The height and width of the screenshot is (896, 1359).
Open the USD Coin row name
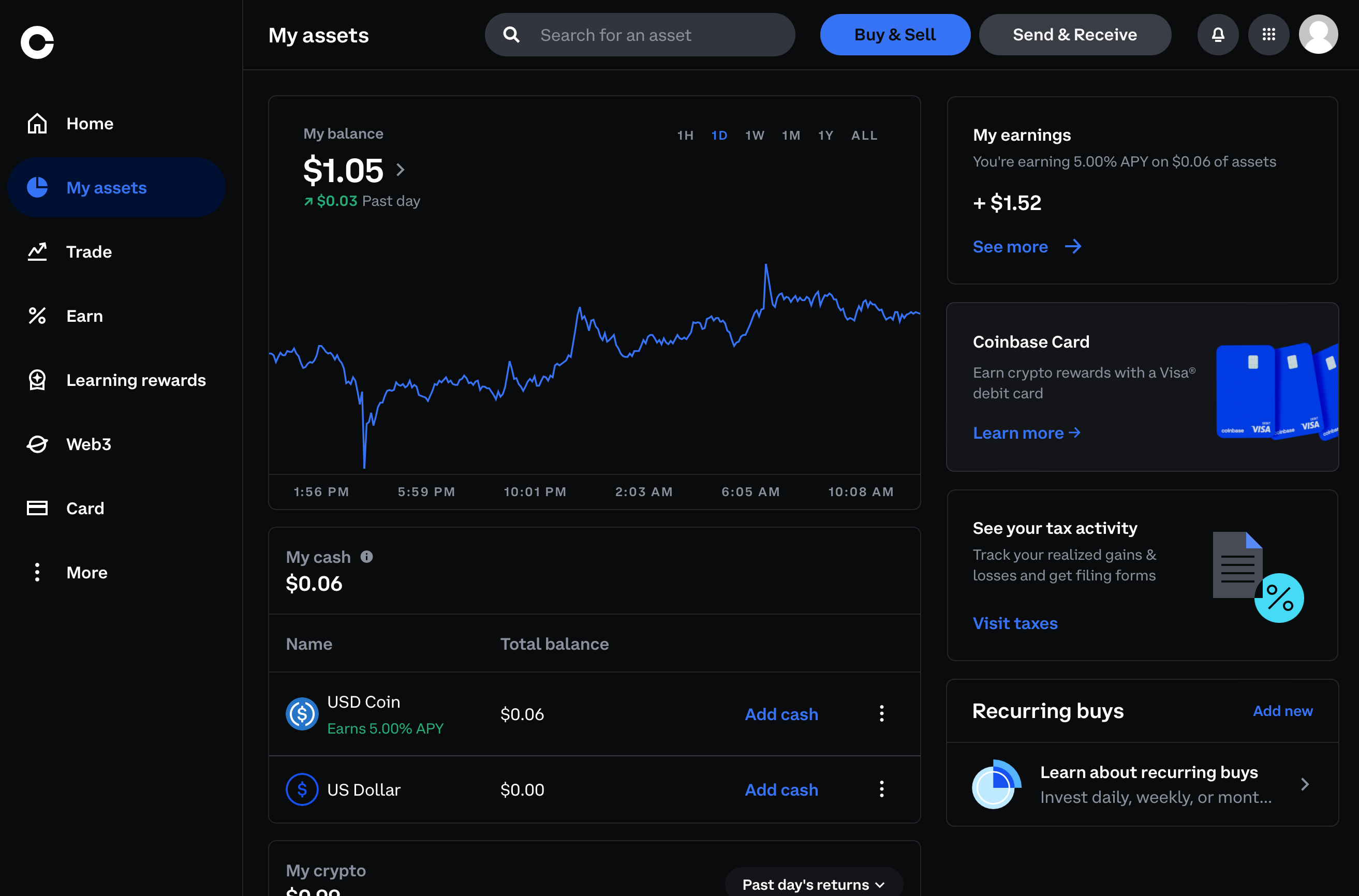[x=363, y=701]
